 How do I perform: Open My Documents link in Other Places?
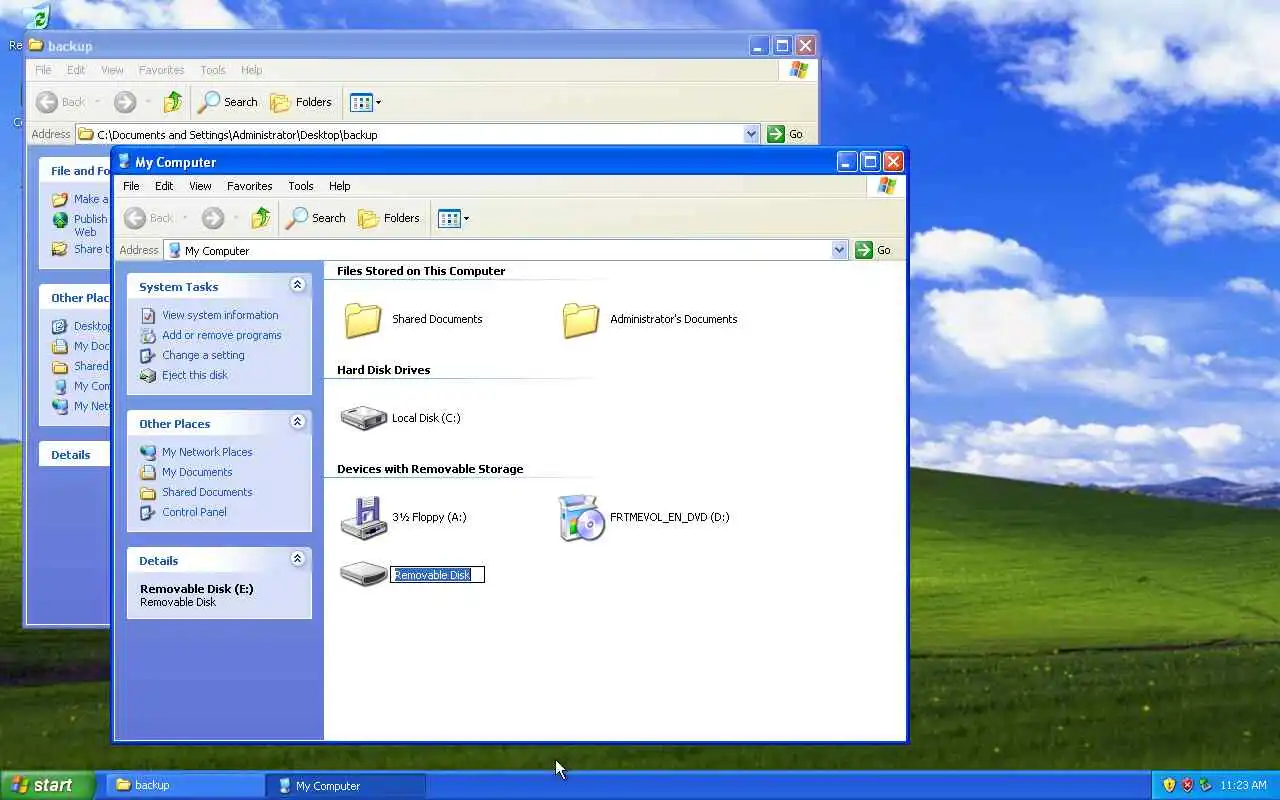coord(197,472)
